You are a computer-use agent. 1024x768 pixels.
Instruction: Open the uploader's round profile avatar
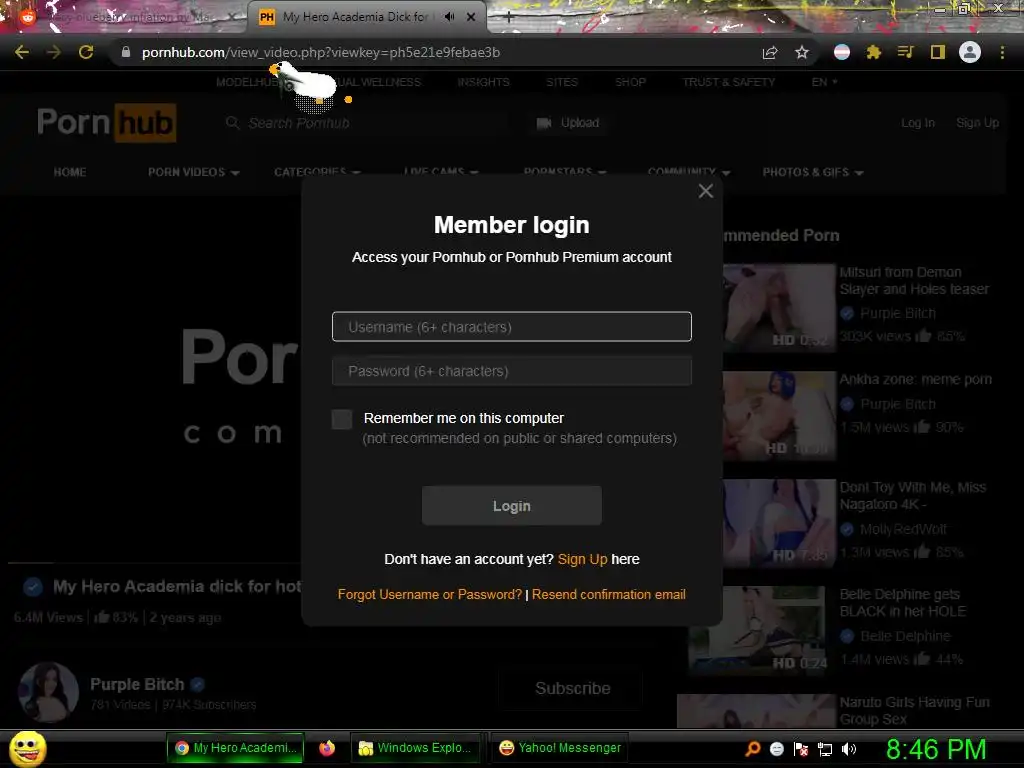(48, 692)
